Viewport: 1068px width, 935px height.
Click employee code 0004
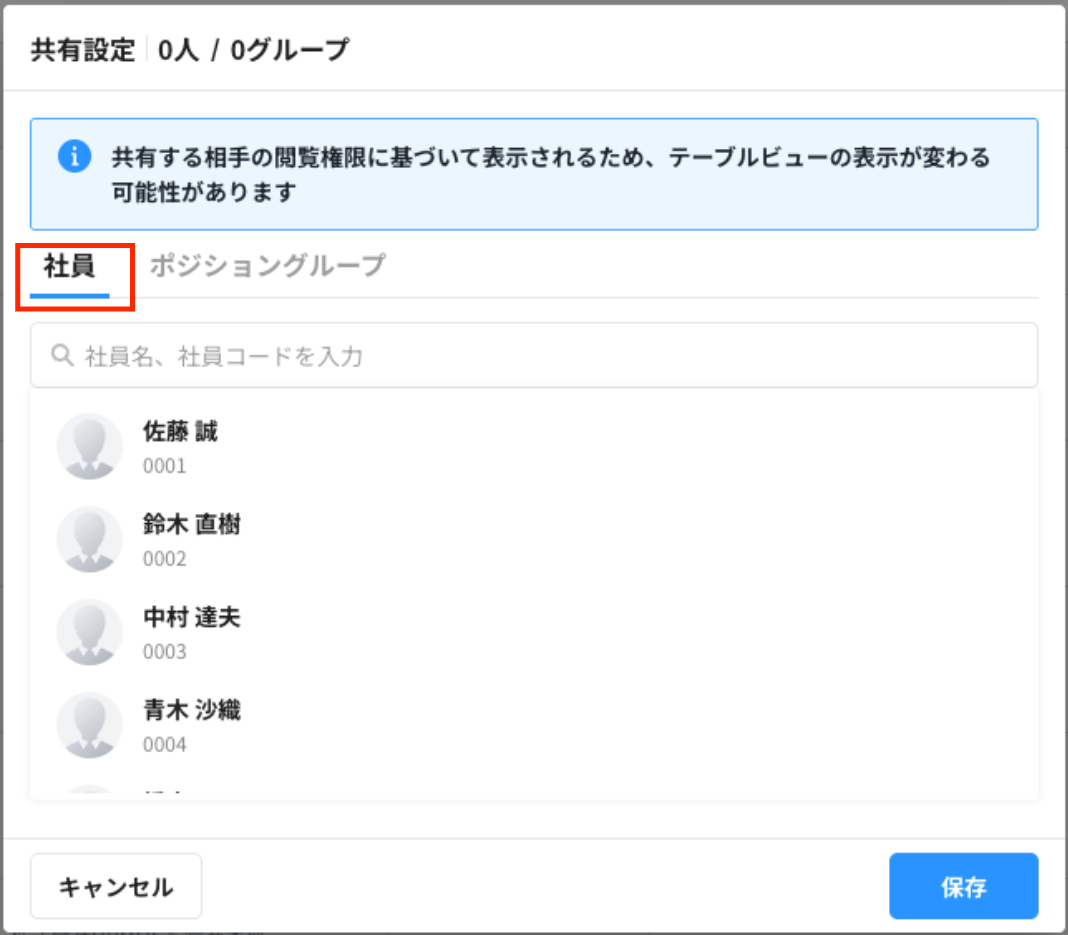pyautogui.click(x=164, y=745)
